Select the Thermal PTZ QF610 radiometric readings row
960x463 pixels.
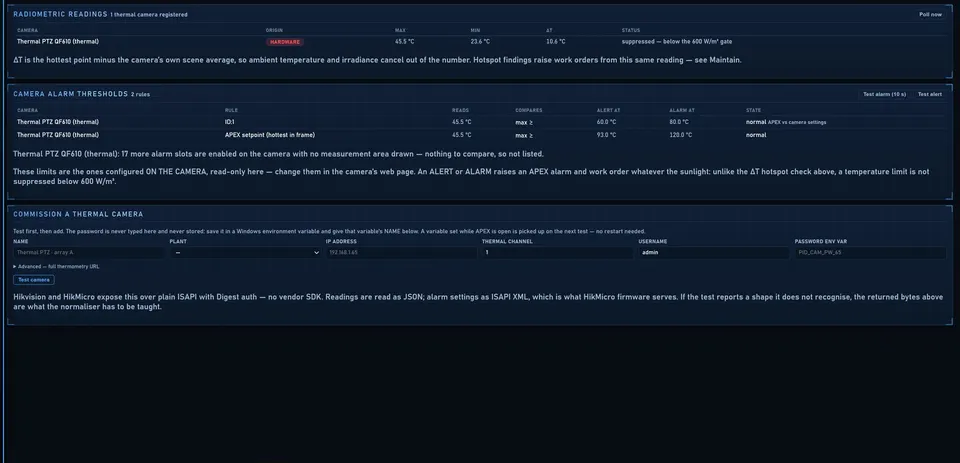pyautogui.click(x=480, y=42)
